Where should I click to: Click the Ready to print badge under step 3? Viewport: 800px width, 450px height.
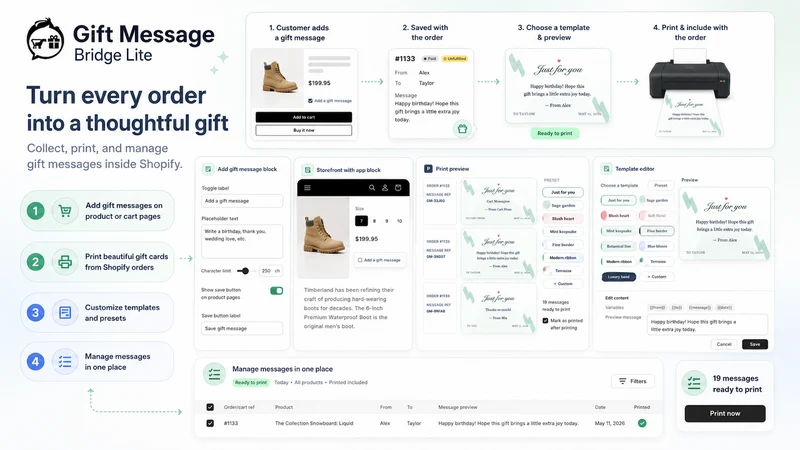(555, 133)
